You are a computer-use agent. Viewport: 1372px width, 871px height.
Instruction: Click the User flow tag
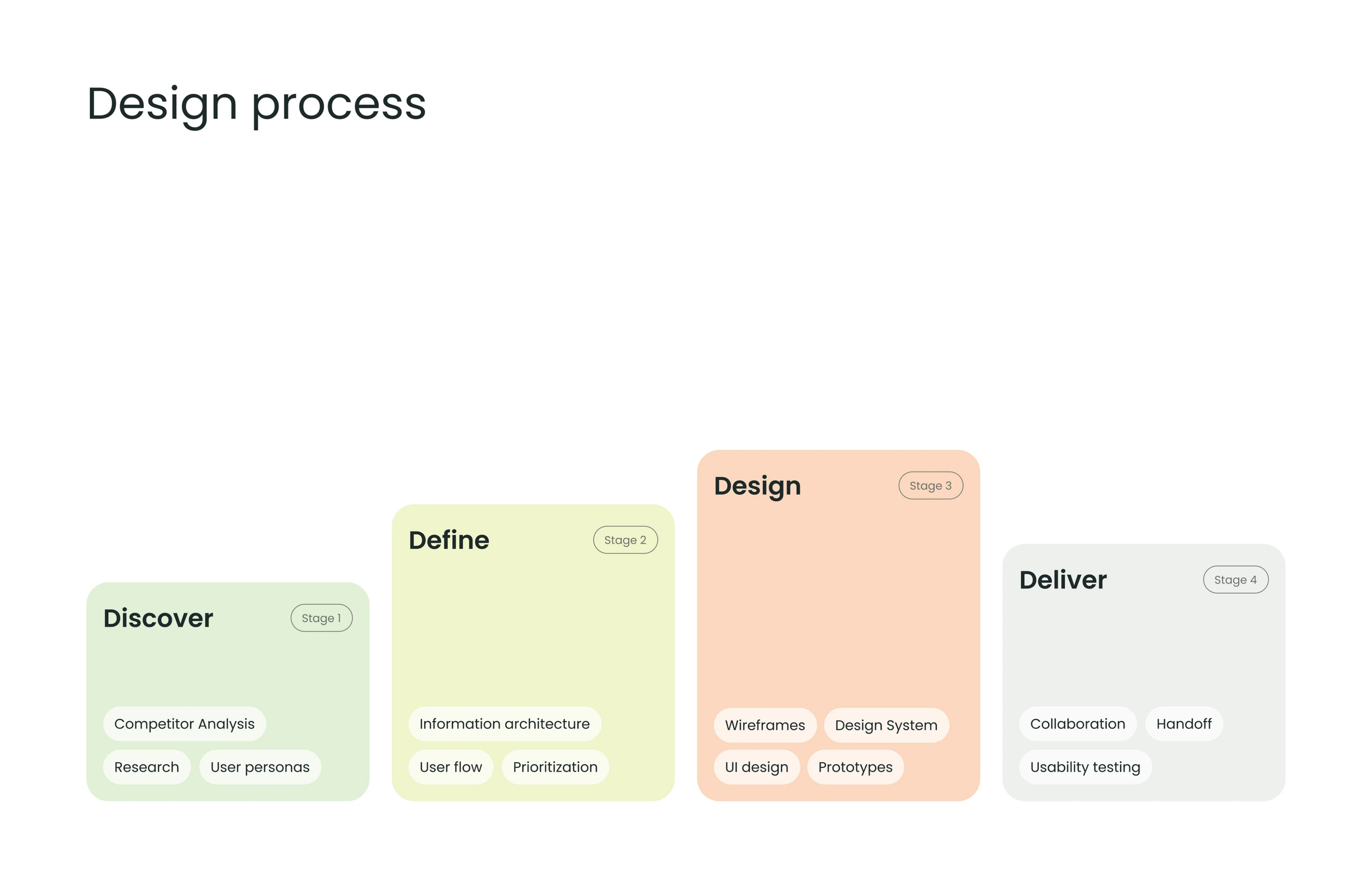[x=451, y=767]
